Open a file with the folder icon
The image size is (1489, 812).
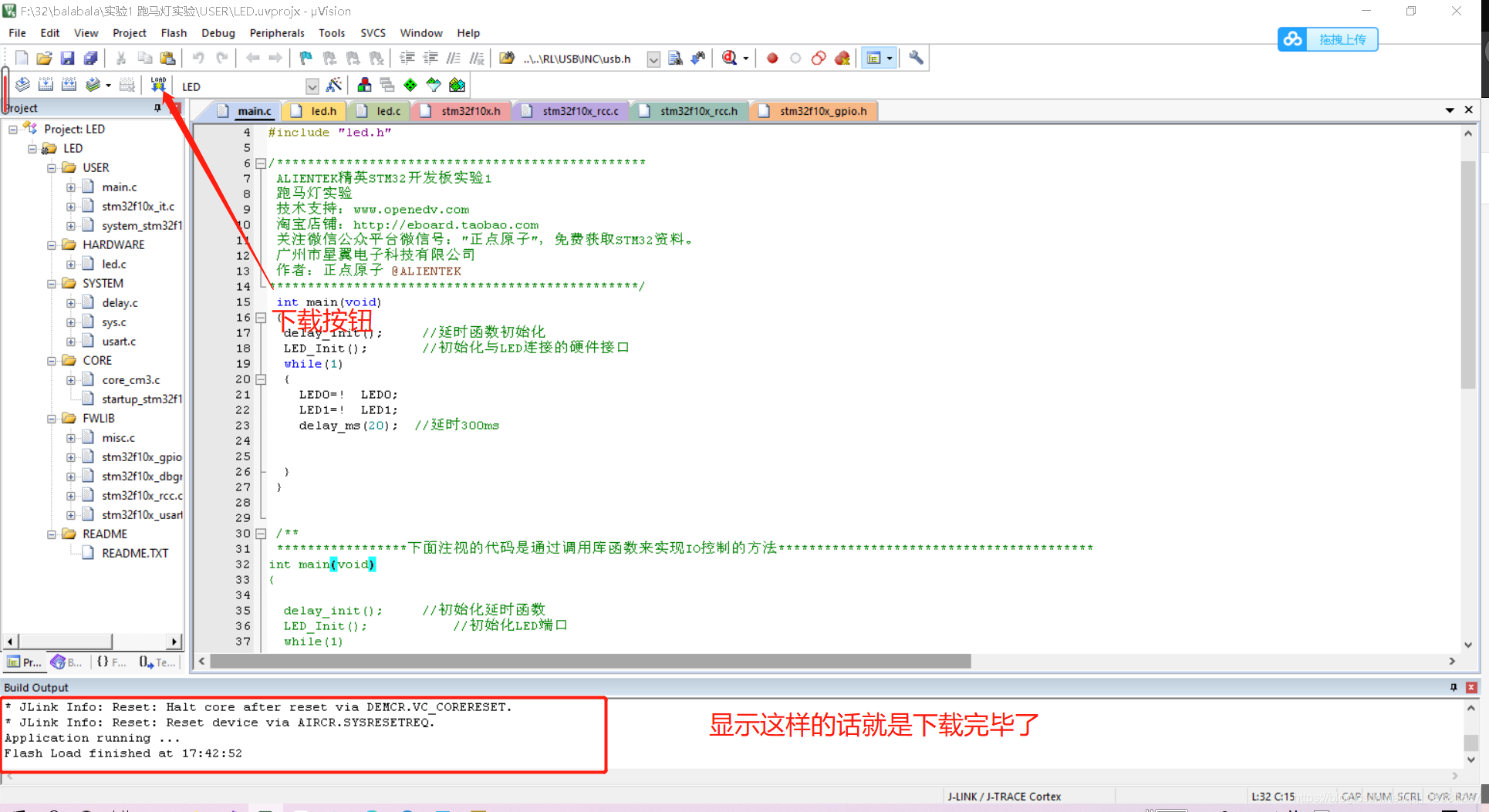click(45, 58)
